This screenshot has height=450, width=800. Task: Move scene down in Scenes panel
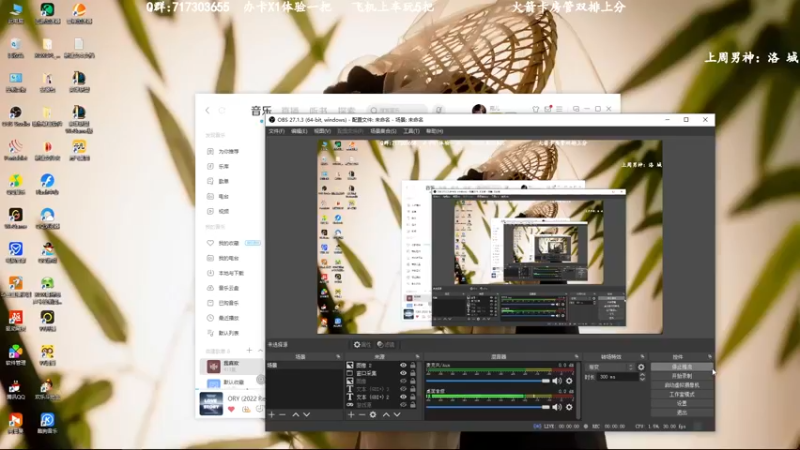pyautogui.click(x=306, y=415)
